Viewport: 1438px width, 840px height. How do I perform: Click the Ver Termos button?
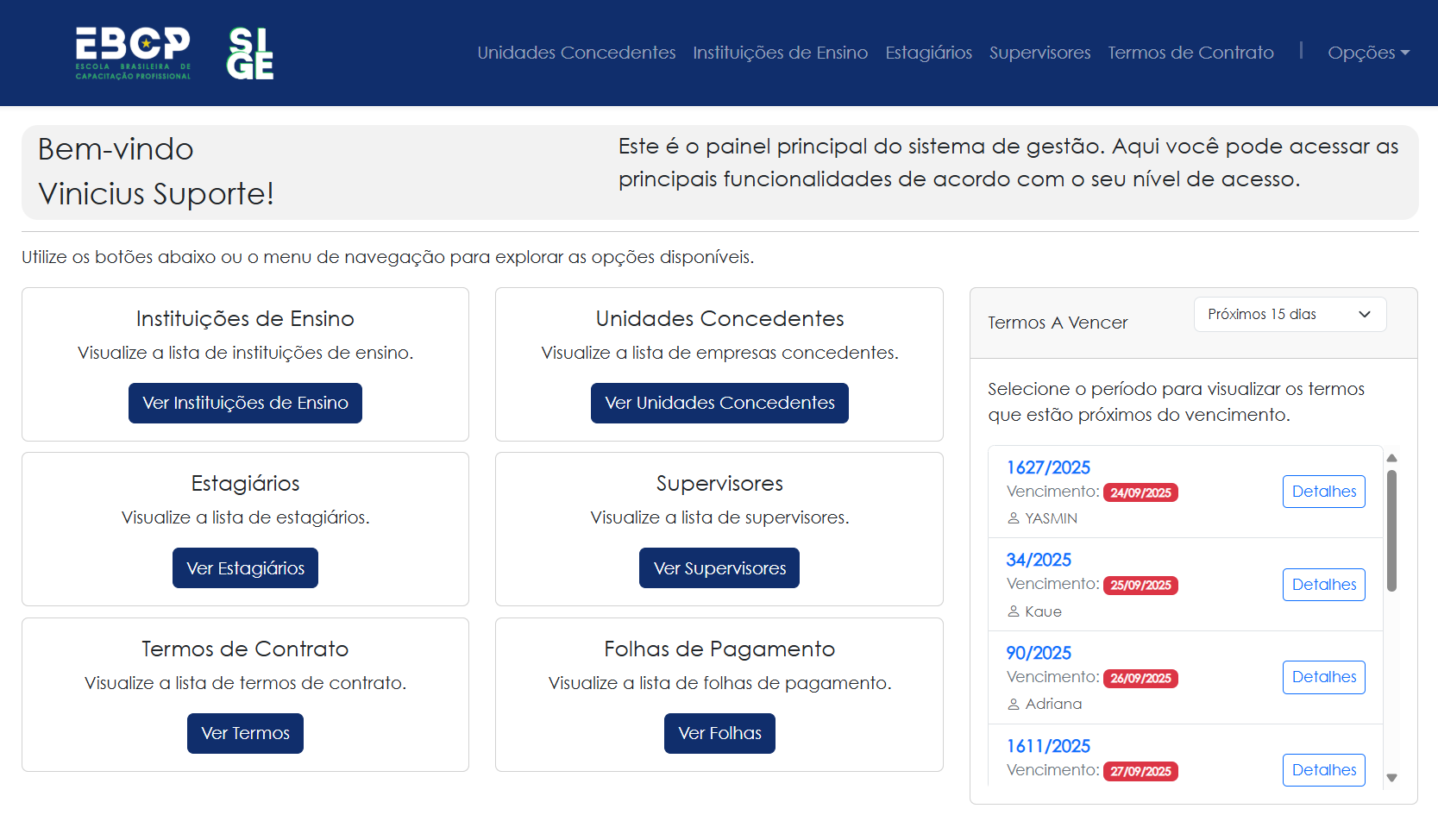tap(245, 733)
